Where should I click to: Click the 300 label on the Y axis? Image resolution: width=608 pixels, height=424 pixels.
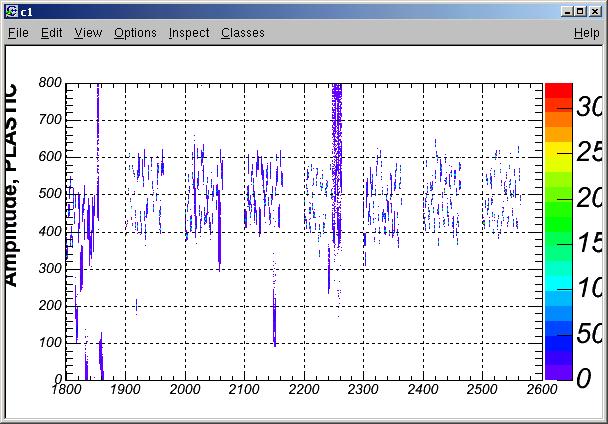tap(50, 268)
